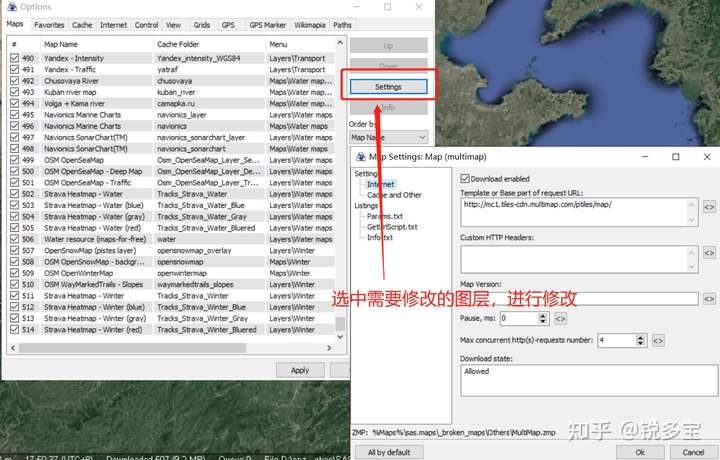The image size is (720, 460).
Task: Open GetUrlScript.txt in Listings tree
Action: 392,227
